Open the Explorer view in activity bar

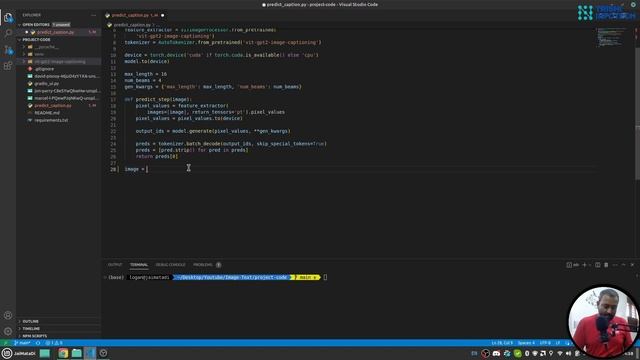tap(8, 17)
